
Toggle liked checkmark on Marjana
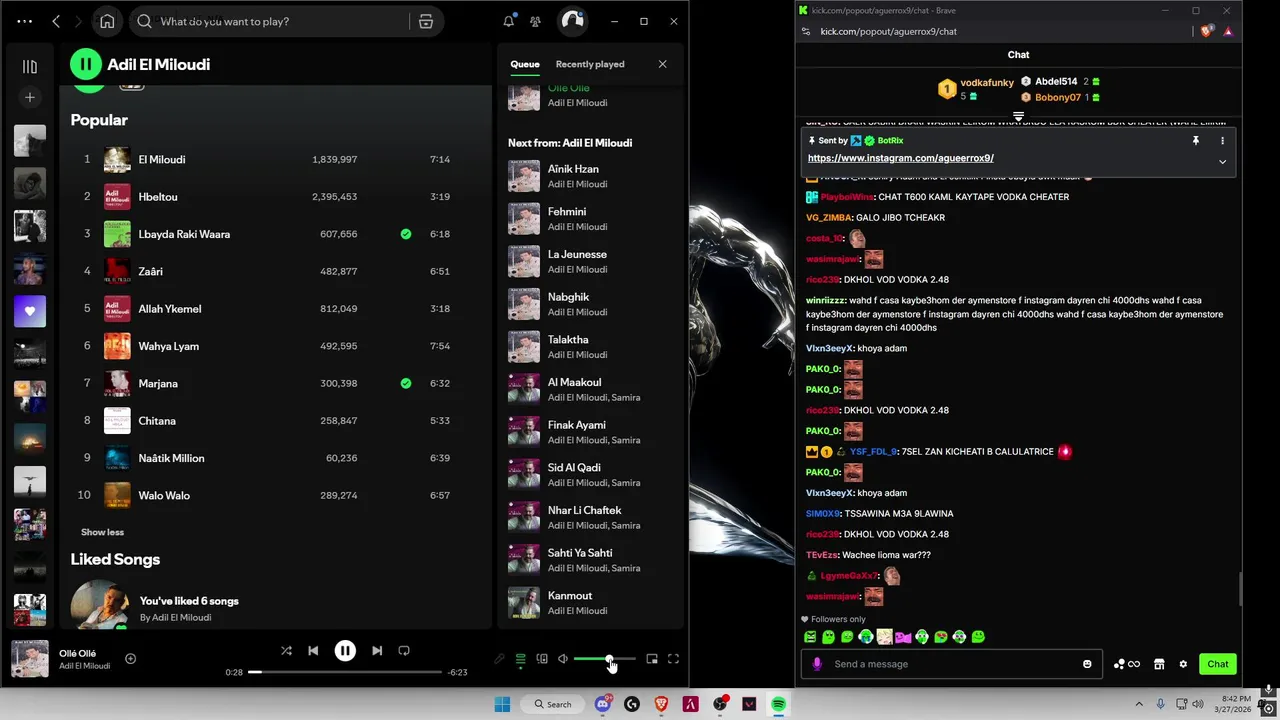pyautogui.click(x=406, y=383)
